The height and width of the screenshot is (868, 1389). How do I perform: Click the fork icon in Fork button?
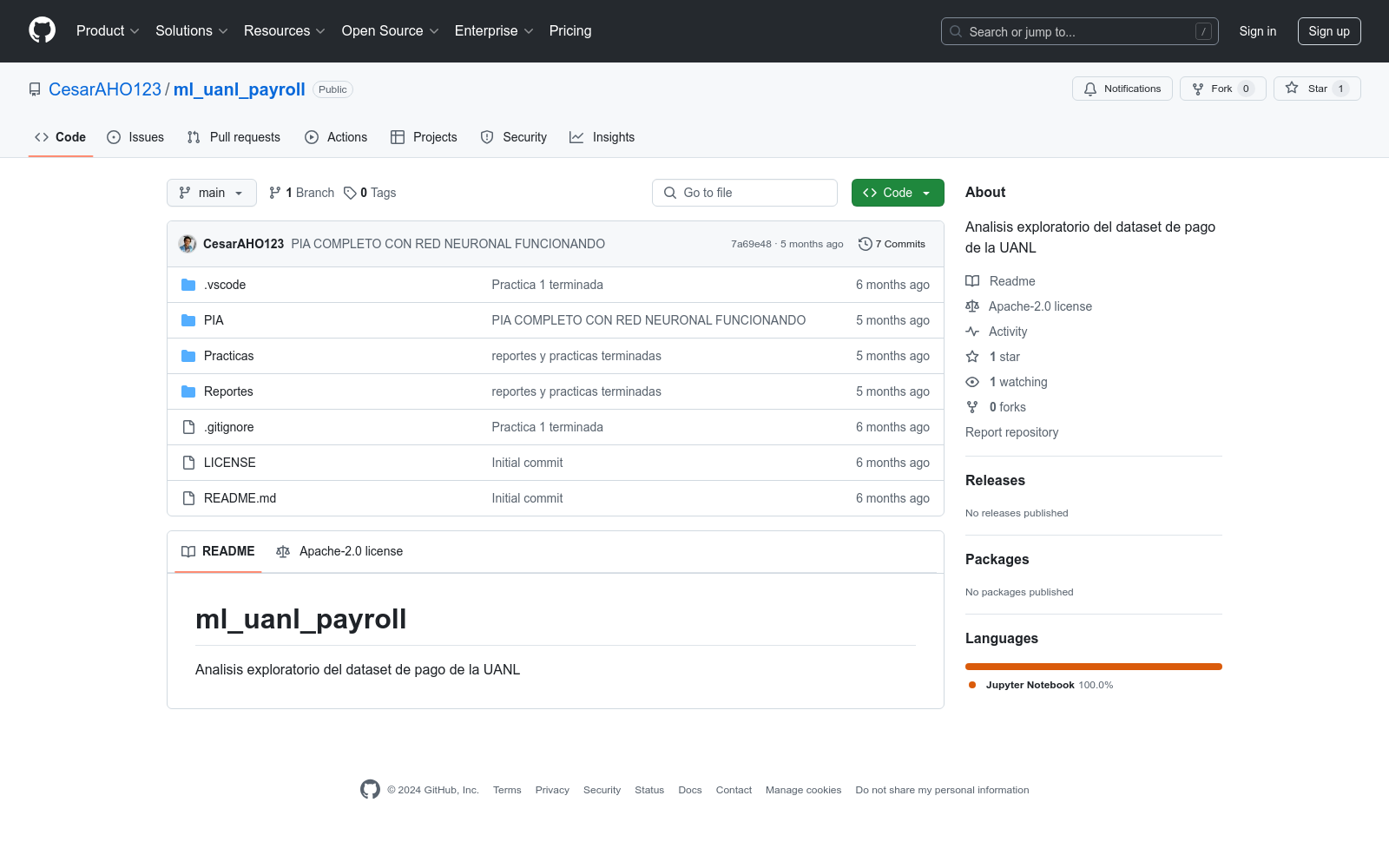coord(1198,89)
